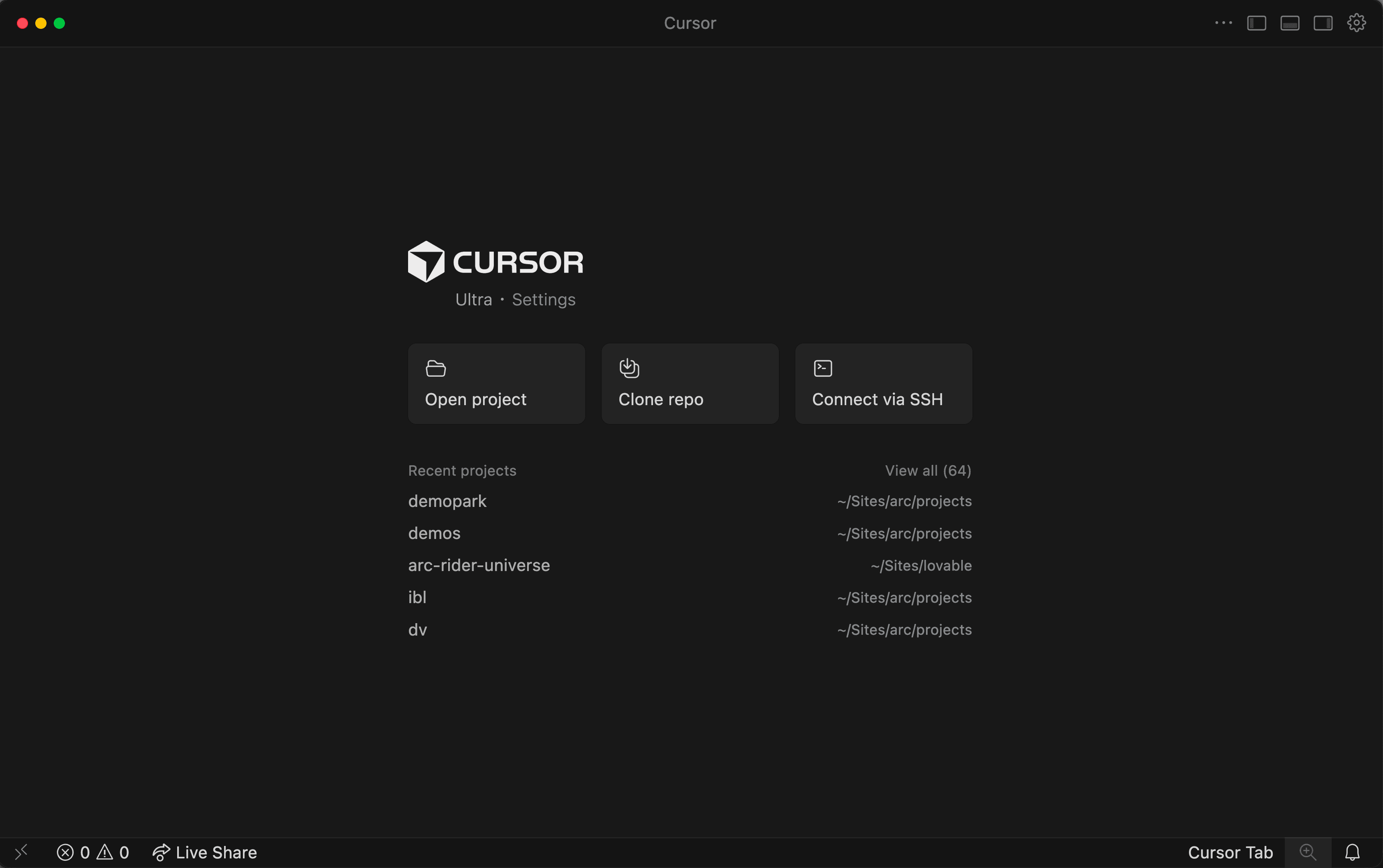Open the demopark recent project

tap(447, 501)
